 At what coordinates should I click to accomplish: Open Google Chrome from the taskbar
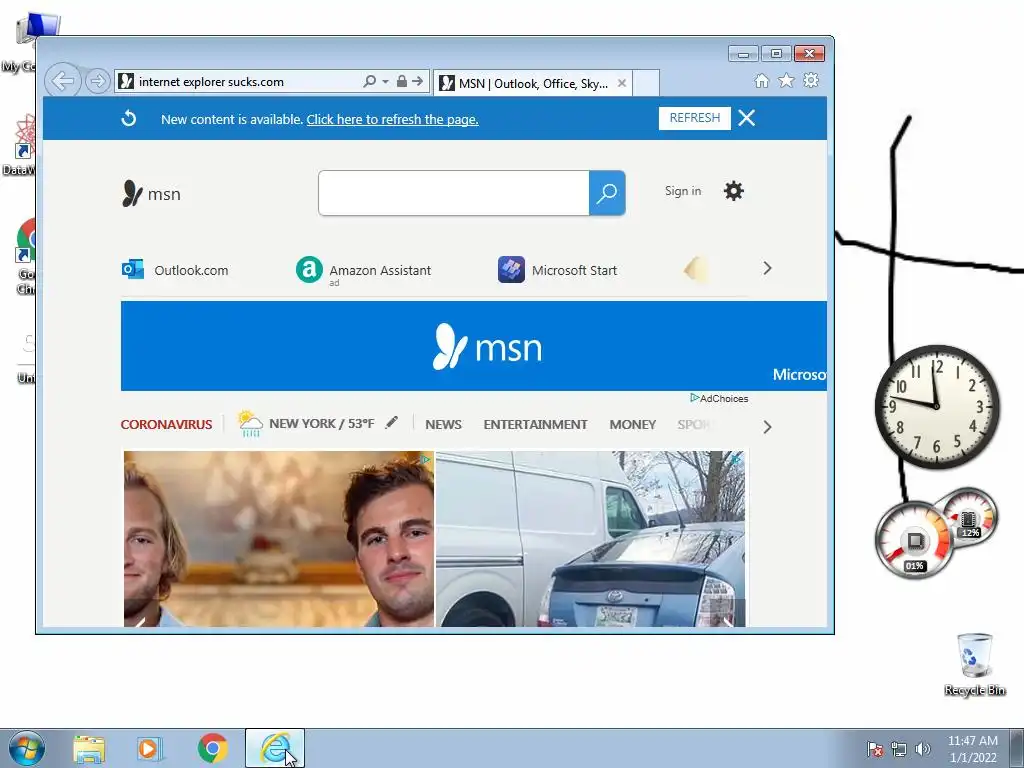point(212,748)
